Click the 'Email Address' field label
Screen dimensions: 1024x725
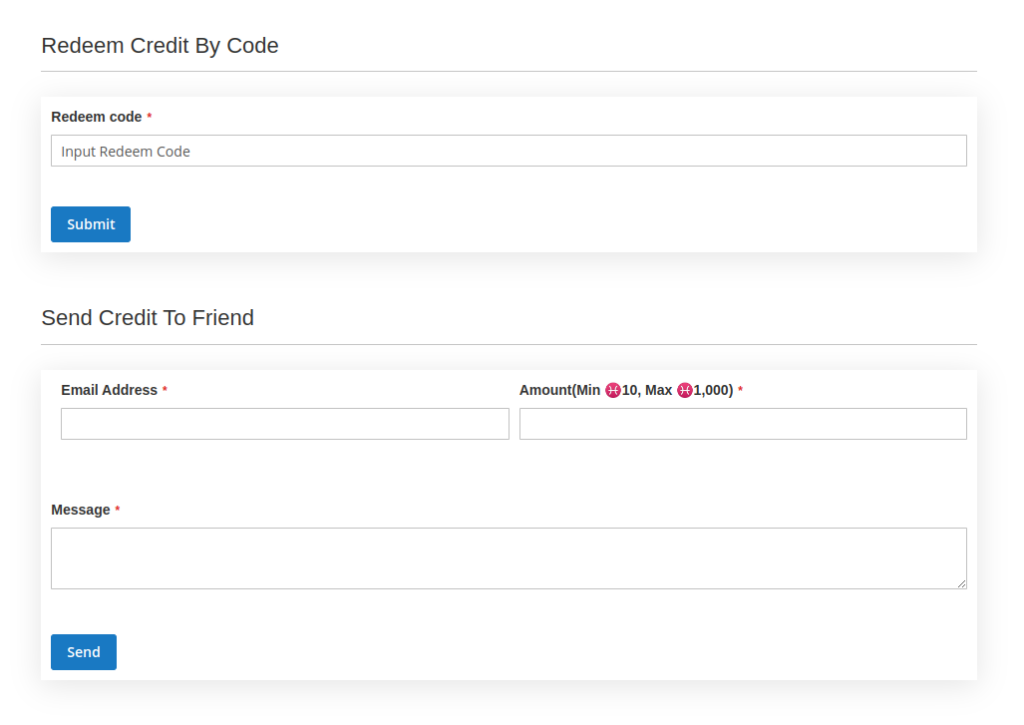tap(109, 390)
